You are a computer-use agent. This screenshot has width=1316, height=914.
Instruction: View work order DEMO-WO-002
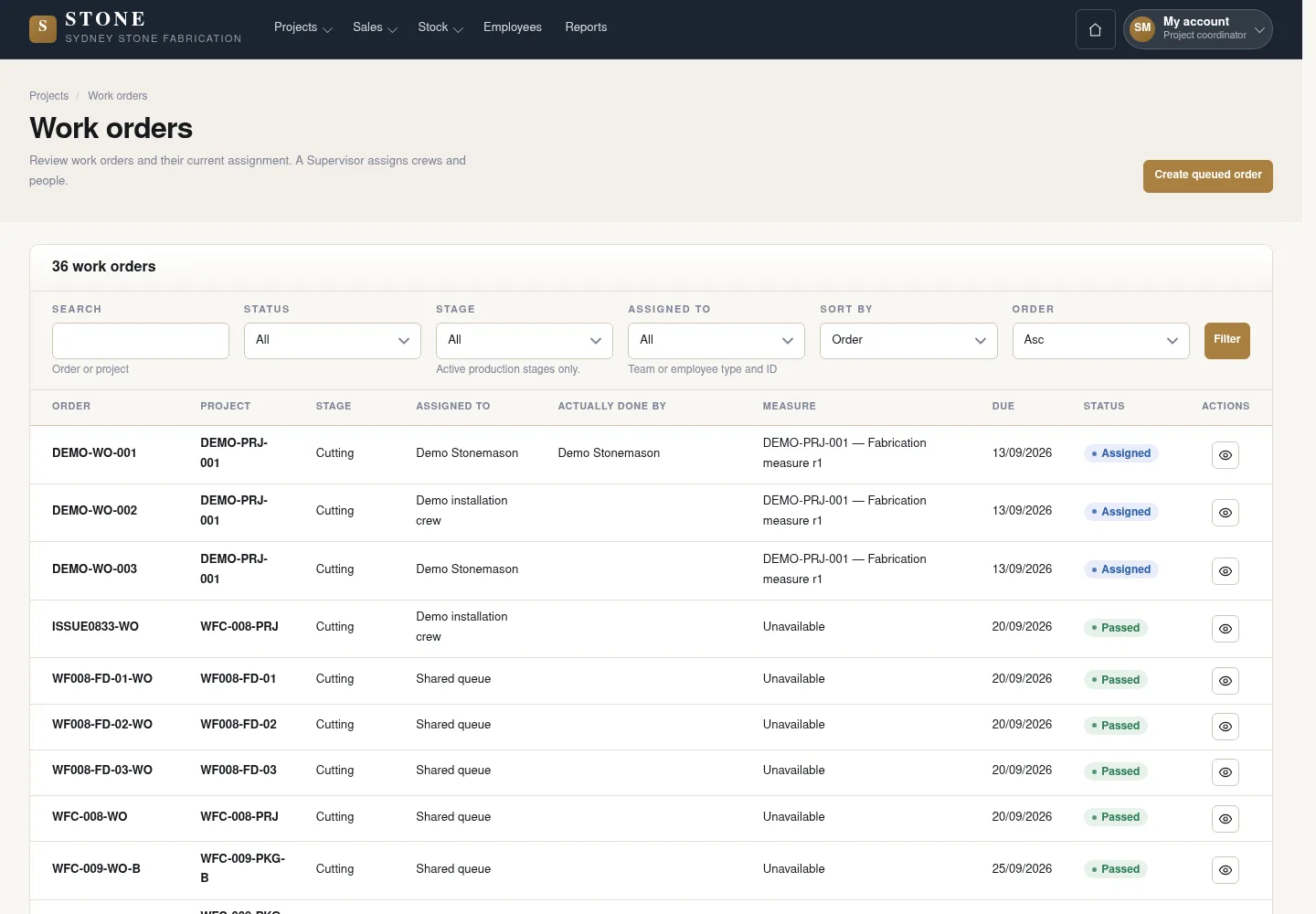(1225, 513)
